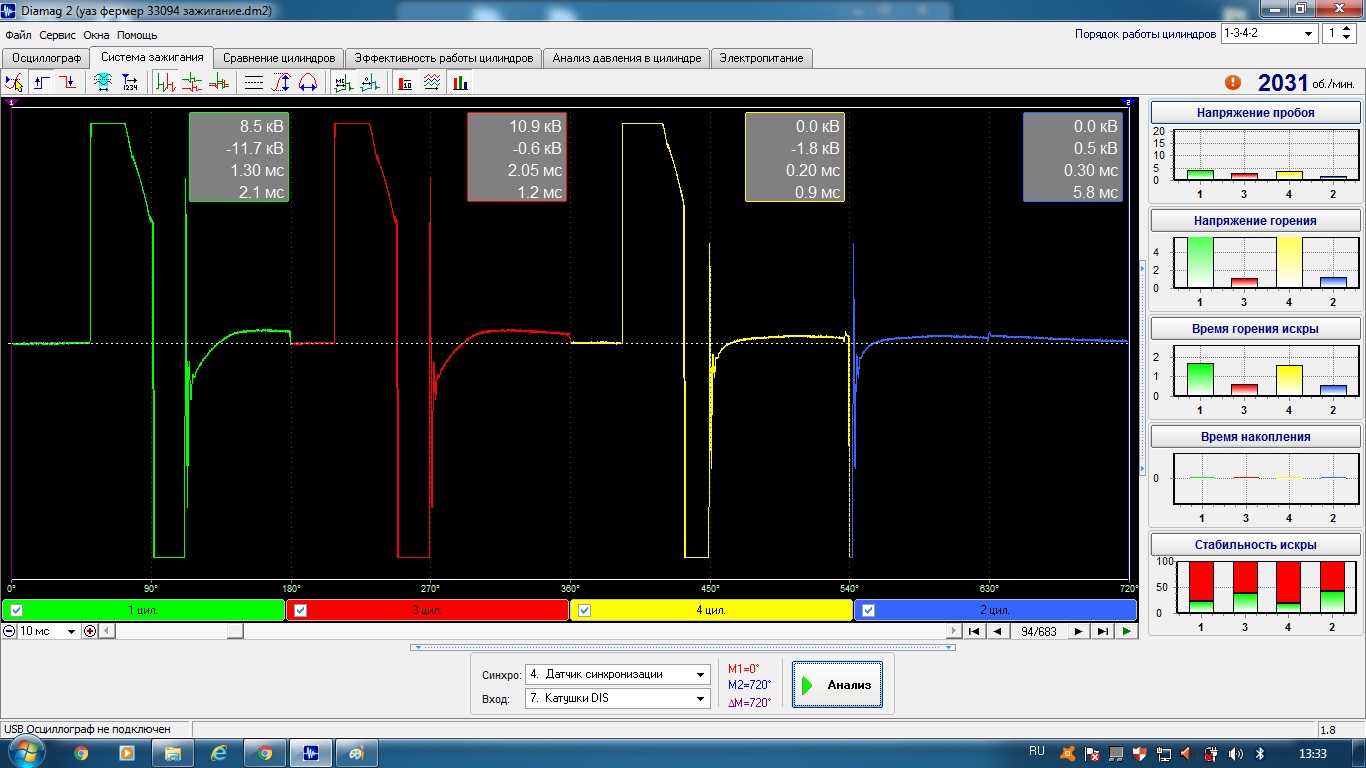Click the stacked green and red waveforms icon

(x=192, y=83)
